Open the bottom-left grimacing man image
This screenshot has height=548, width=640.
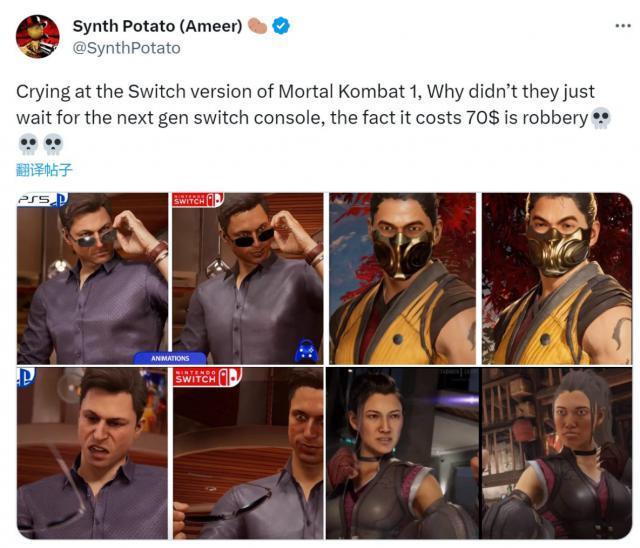tap(92, 453)
